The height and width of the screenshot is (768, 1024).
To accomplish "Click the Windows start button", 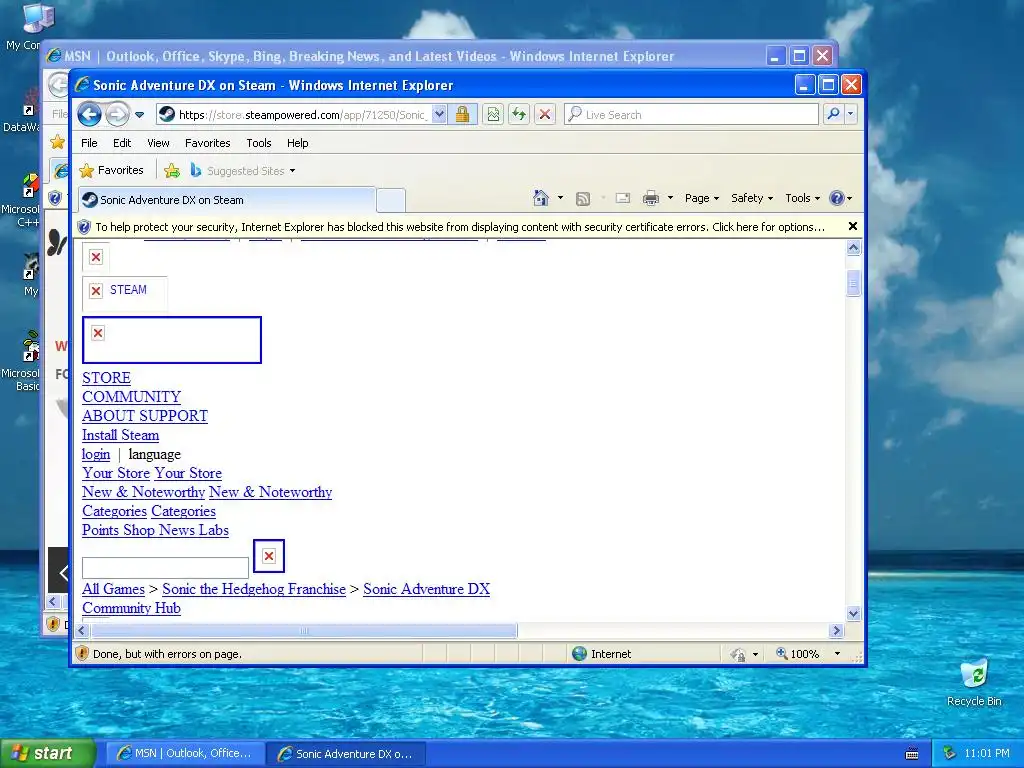I will pyautogui.click(x=47, y=753).
